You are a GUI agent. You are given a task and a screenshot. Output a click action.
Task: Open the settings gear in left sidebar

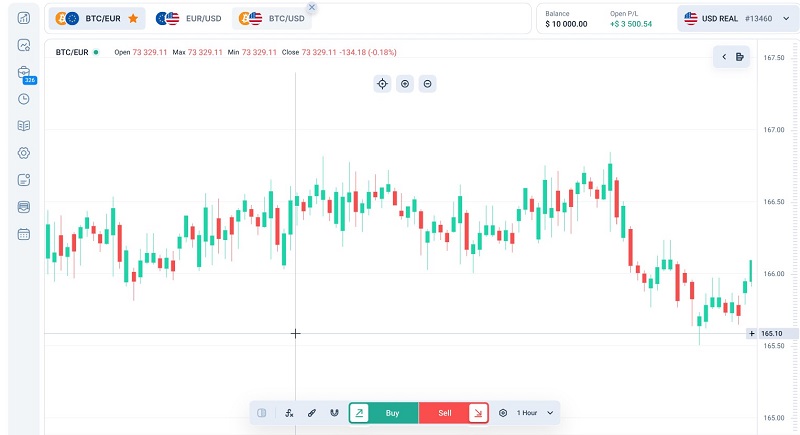tap(24, 153)
